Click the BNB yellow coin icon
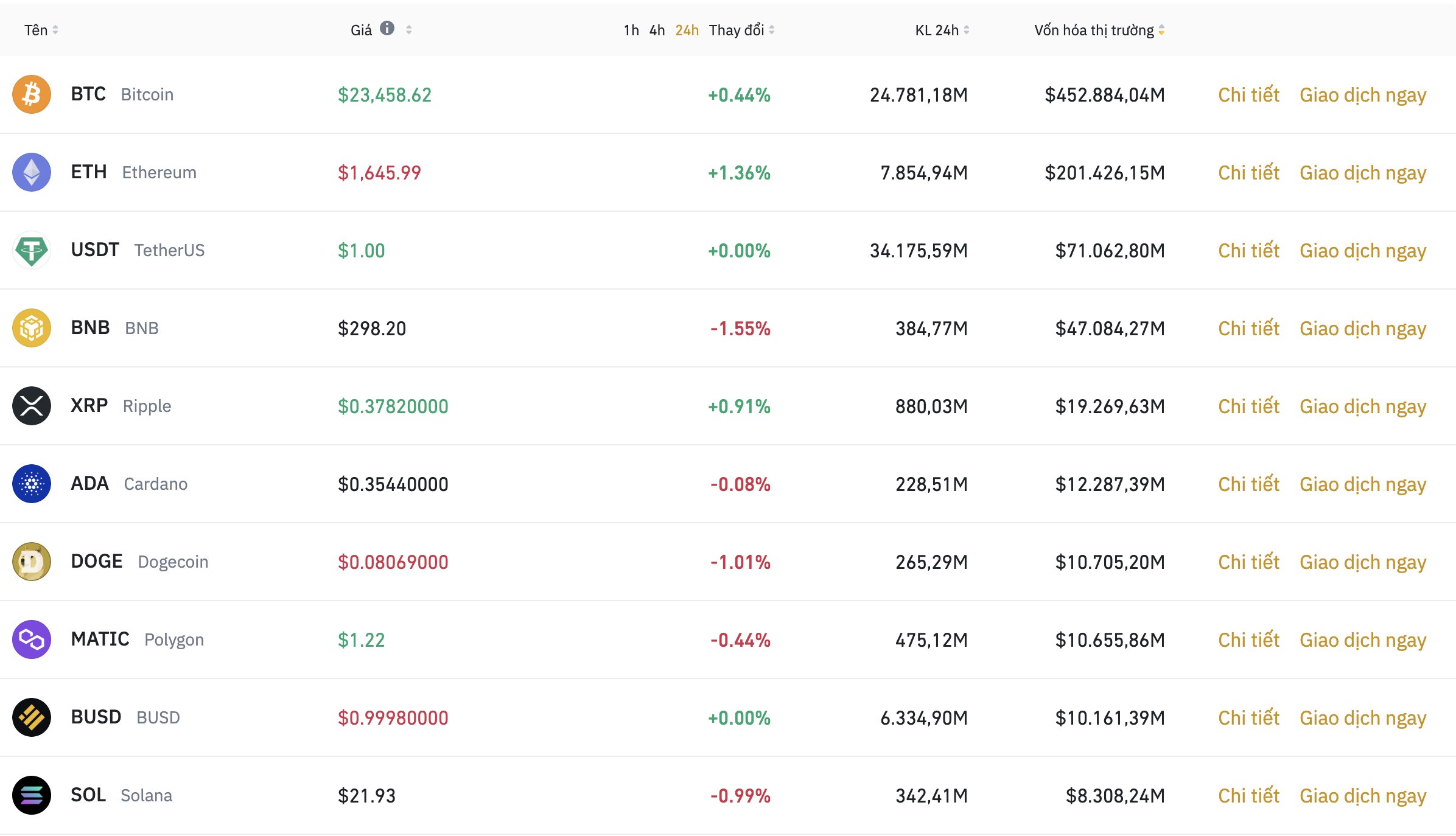The height and width of the screenshot is (836, 1456). (x=32, y=328)
